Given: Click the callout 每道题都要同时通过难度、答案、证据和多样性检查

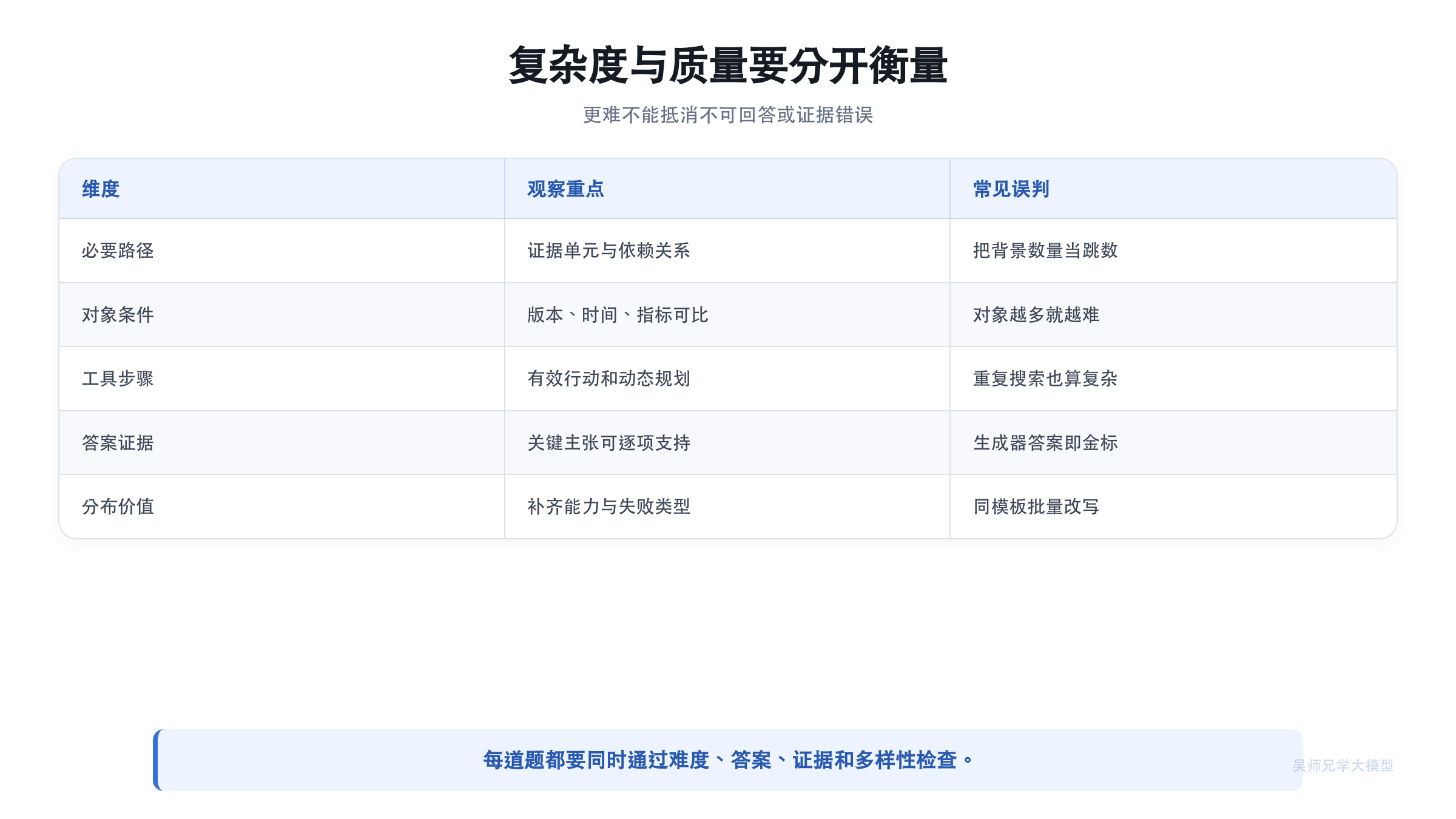Looking at the screenshot, I should [x=728, y=760].
